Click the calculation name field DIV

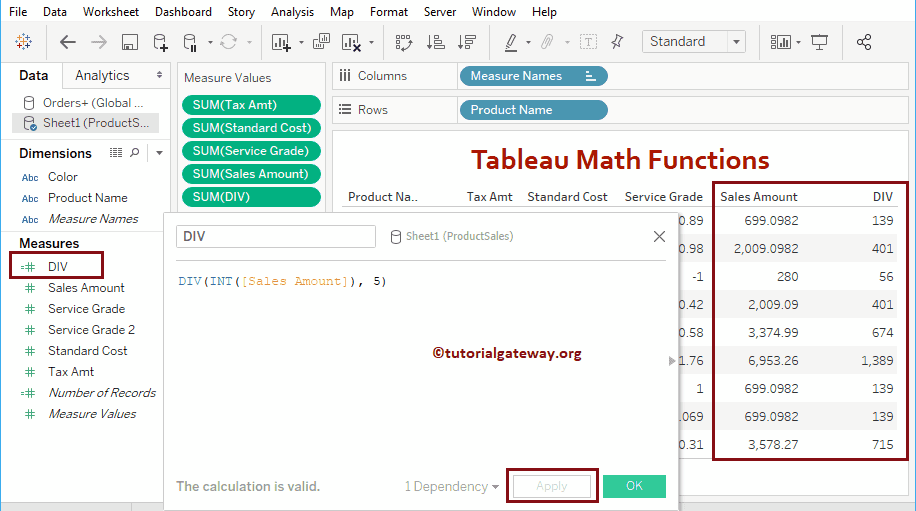pyautogui.click(x=276, y=237)
